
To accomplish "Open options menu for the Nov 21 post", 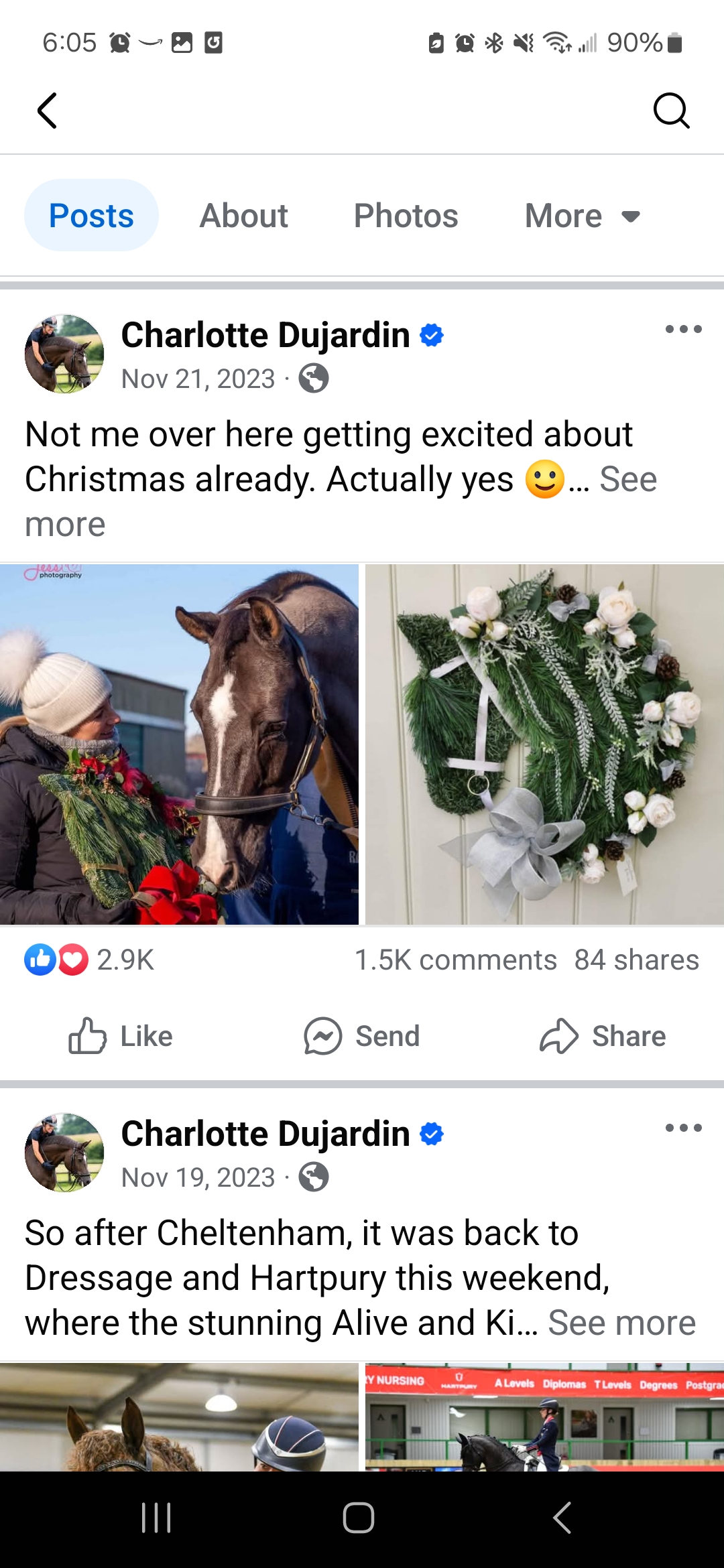I will [683, 329].
